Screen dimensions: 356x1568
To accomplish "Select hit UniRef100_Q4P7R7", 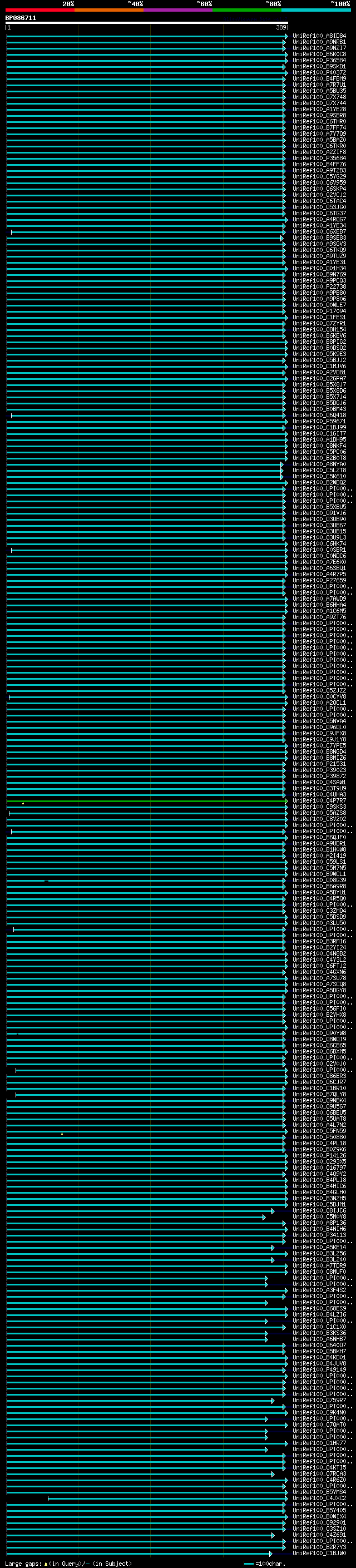I will [x=319, y=801].
